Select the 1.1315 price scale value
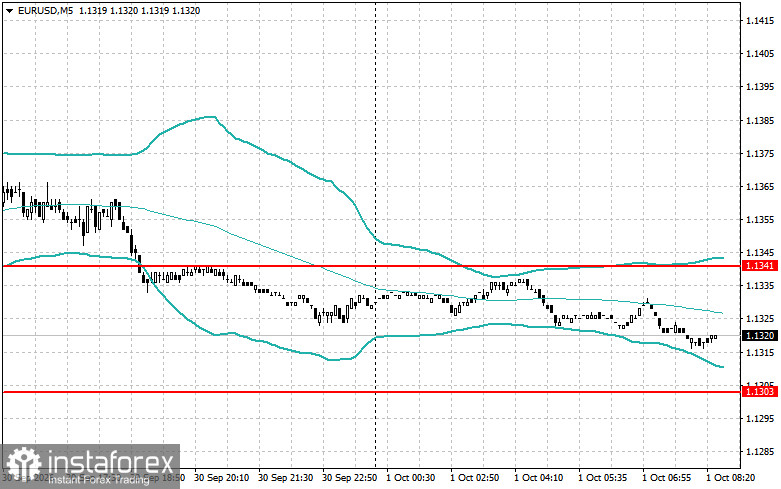Screen dimensions: 781x489 pyautogui.click(x=760, y=353)
